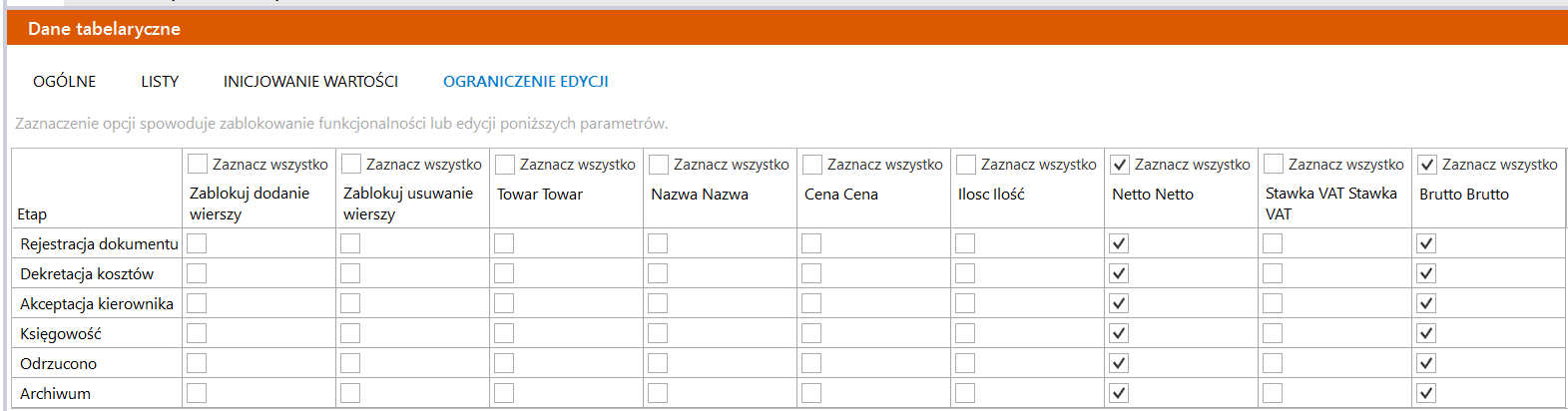Check Stawka VAT for Archiwum stage
The width and height of the screenshot is (1568, 411).
(1273, 393)
